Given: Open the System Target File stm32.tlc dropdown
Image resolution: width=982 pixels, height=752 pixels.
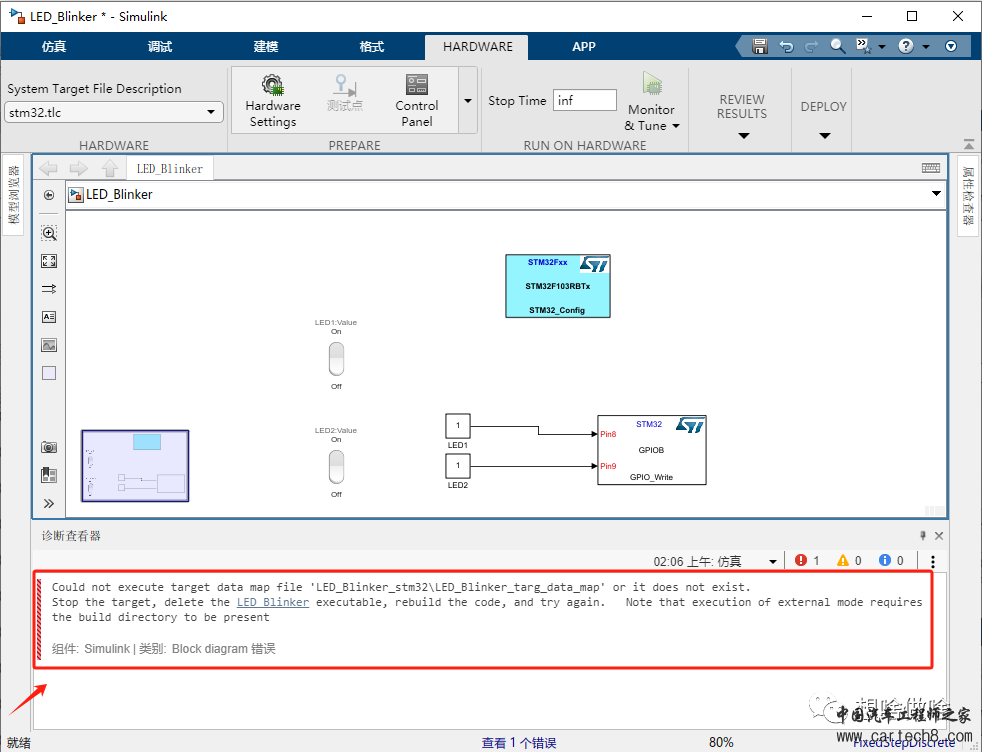Looking at the screenshot, I should (114, 113).
